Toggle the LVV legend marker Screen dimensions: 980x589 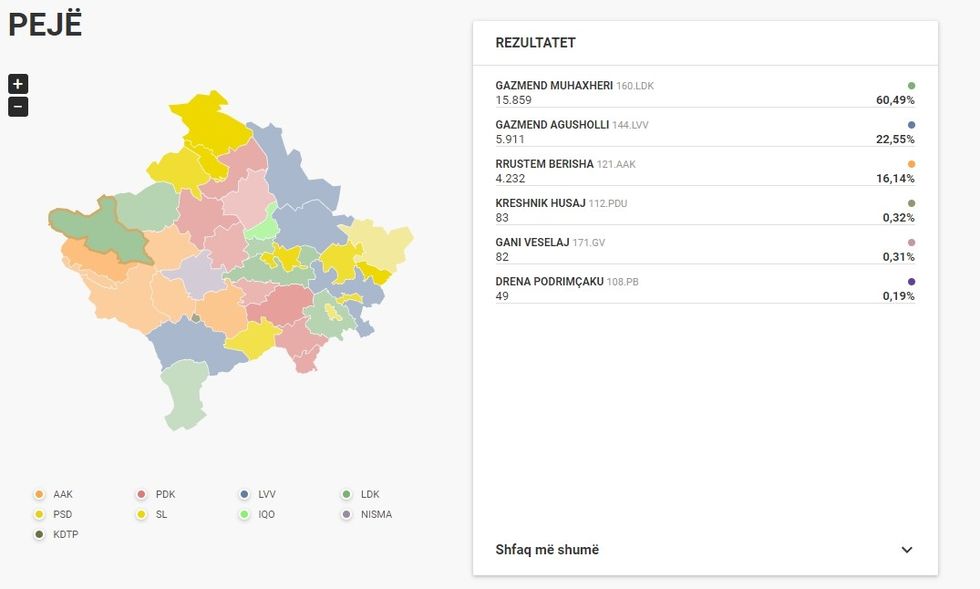pyautogui.click(x=244, y=495)
